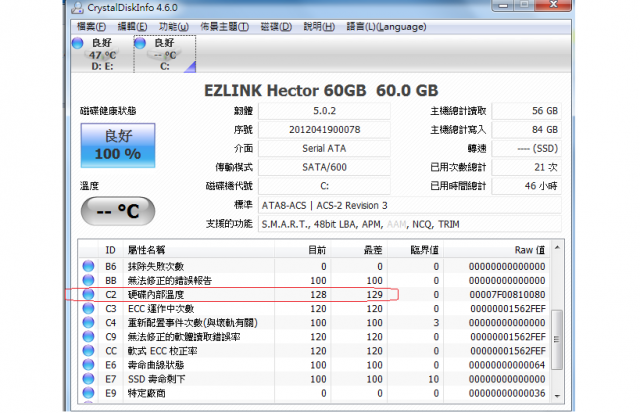Click the drive letter field C:
This screenshot has height=413, width=640.
(x=324, y=186)
